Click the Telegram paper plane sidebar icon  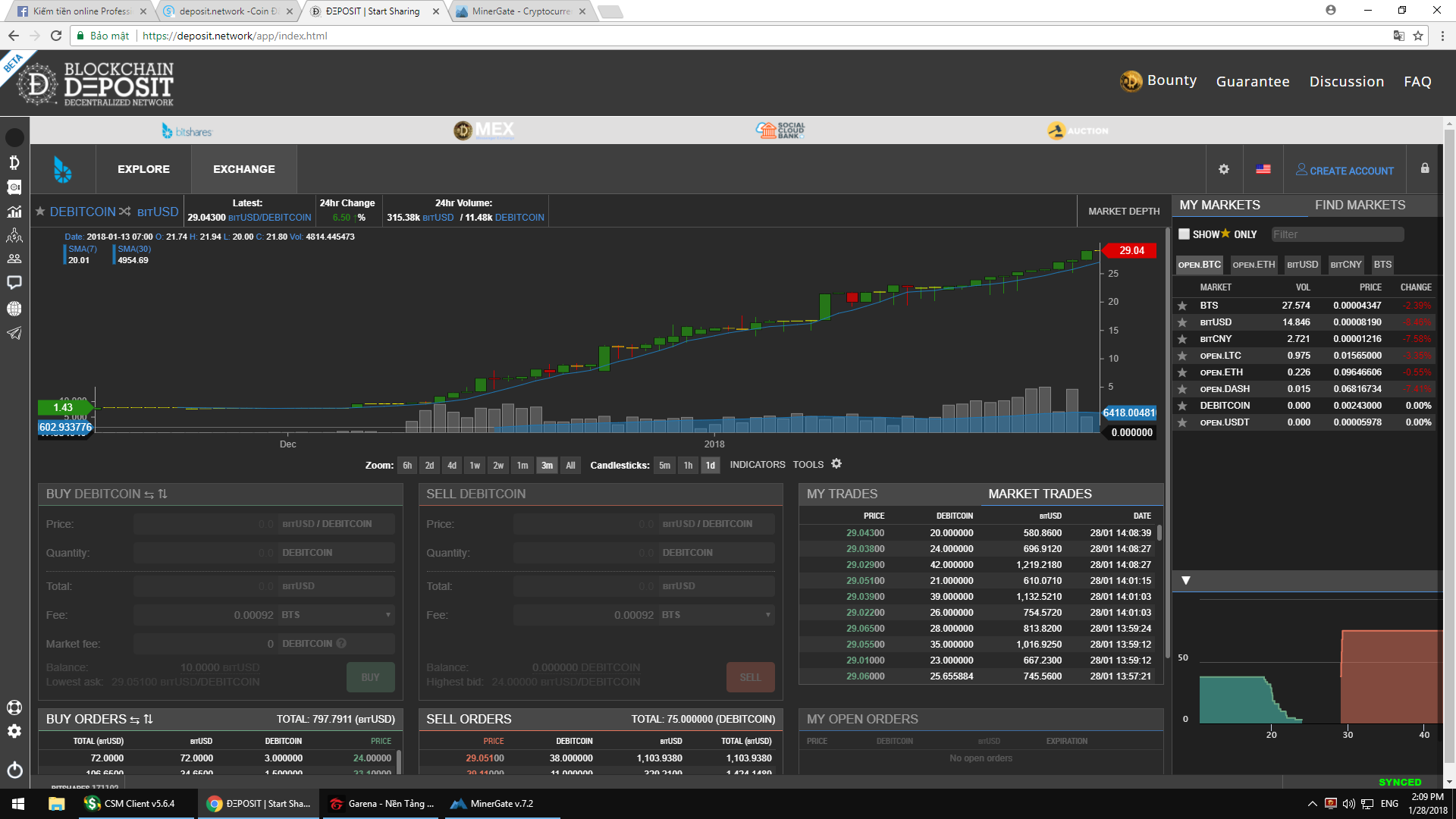tap(14, 334)
